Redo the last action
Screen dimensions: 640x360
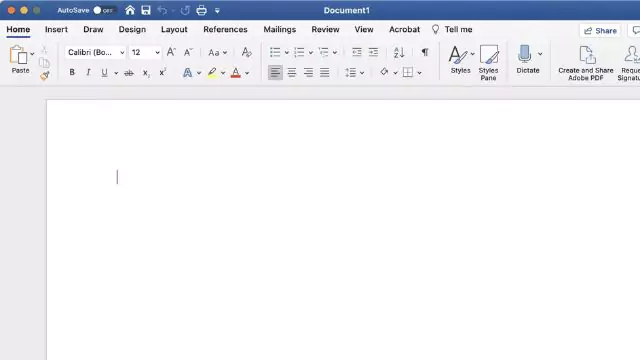tap(185, 10)
